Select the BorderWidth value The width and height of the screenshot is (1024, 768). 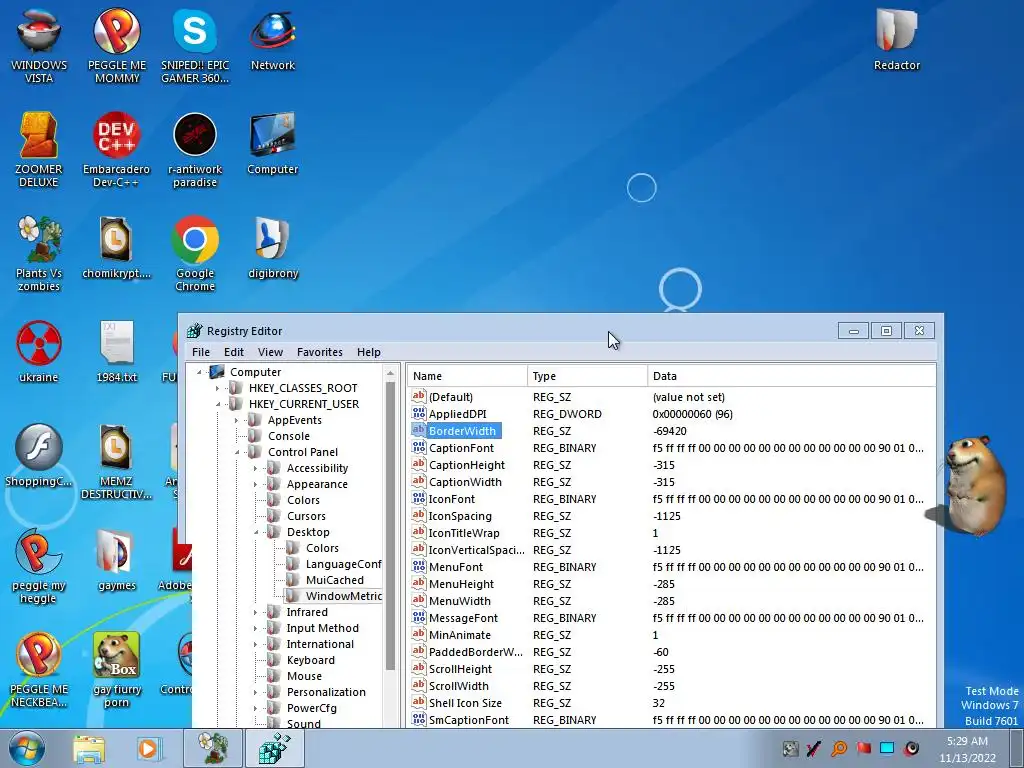pos(462,431)
